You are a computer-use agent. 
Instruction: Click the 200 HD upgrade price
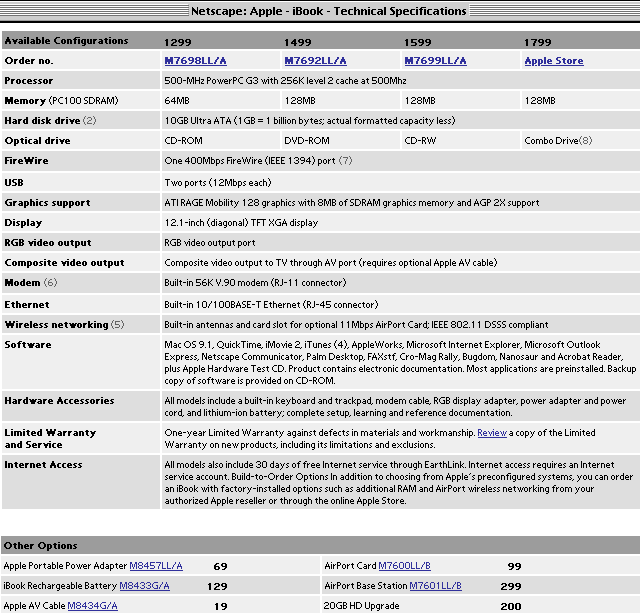pos(511,606)
